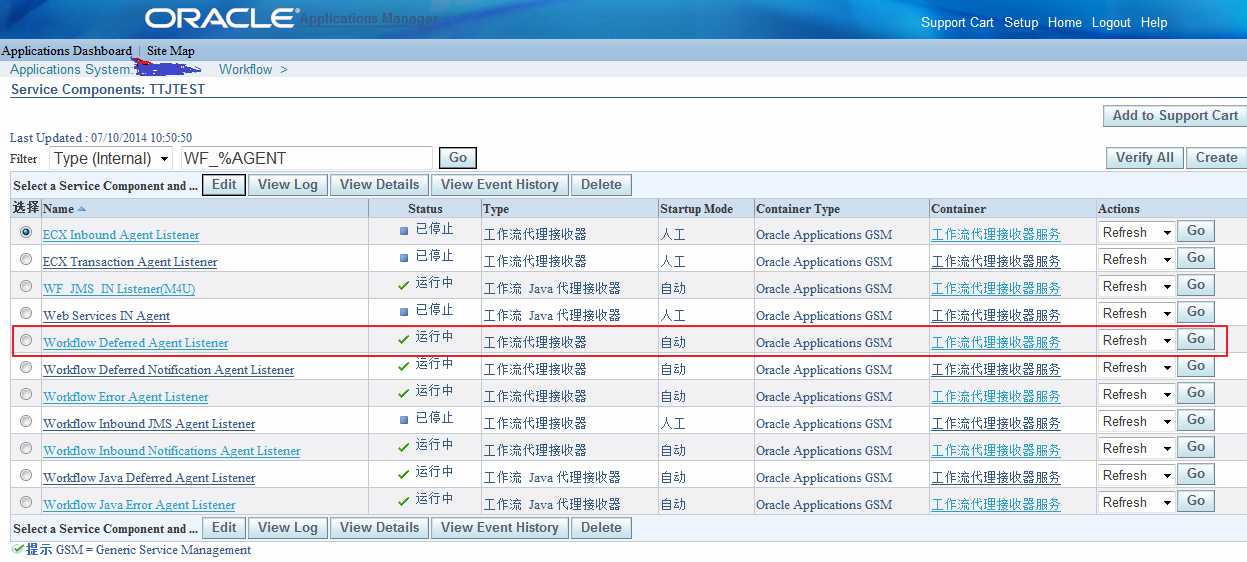Open Container link in Workflow Deferred Agent row
Viewport: 1247px width, 562px height.
[996, 343]
